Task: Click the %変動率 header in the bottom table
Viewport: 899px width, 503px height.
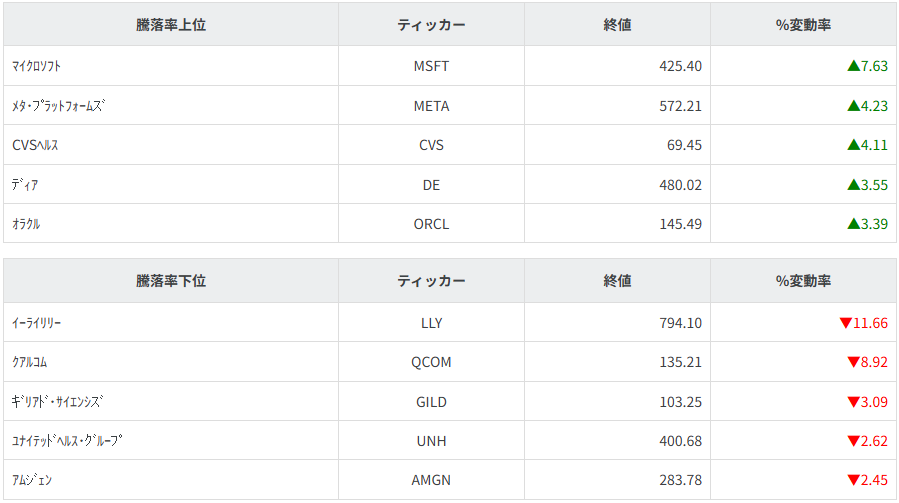Action: [803, 281]
